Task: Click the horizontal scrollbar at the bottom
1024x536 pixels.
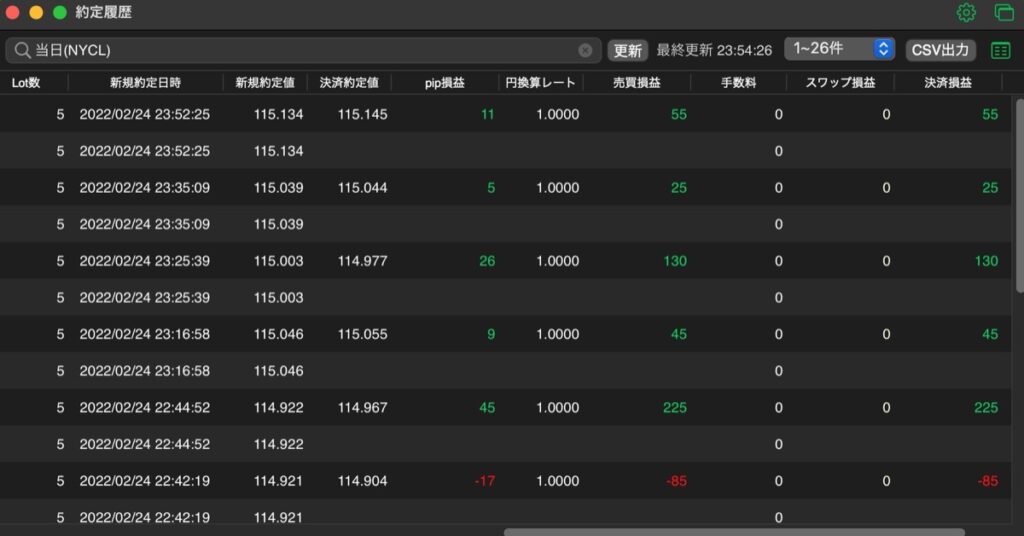Action: pyautogui.click(x=734, y=532)
